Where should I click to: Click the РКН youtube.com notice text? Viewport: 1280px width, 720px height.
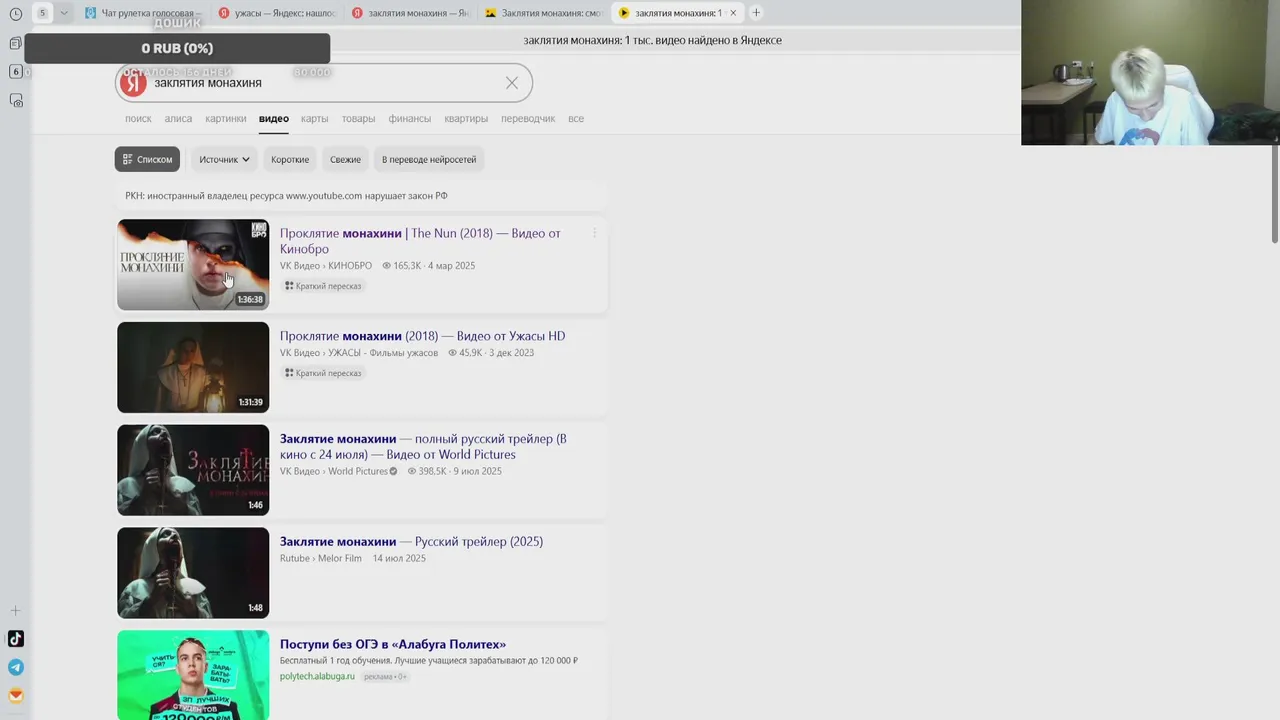(x=286, y=196)
